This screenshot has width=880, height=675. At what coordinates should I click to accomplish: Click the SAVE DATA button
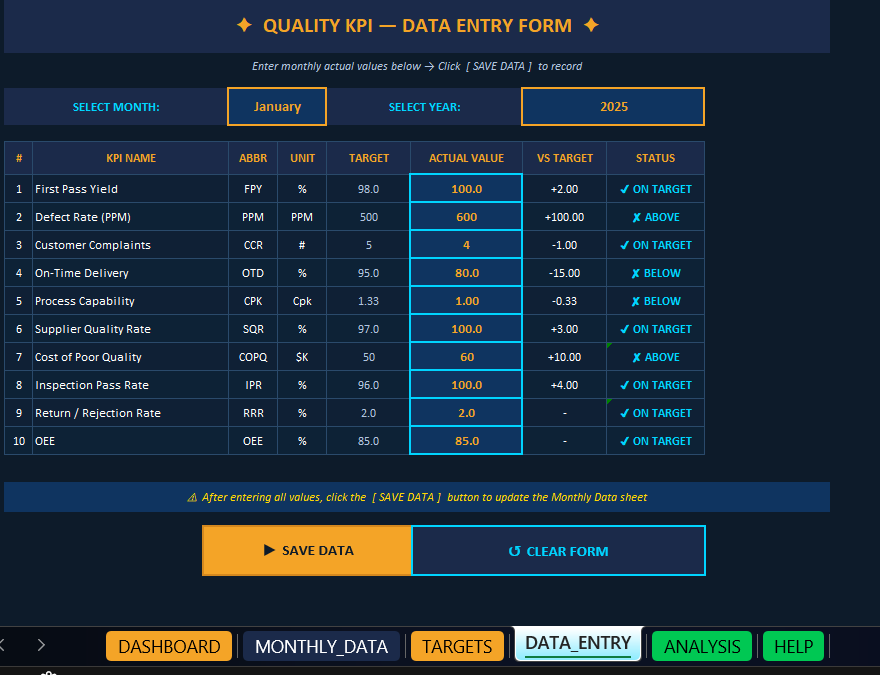(307, 550)
